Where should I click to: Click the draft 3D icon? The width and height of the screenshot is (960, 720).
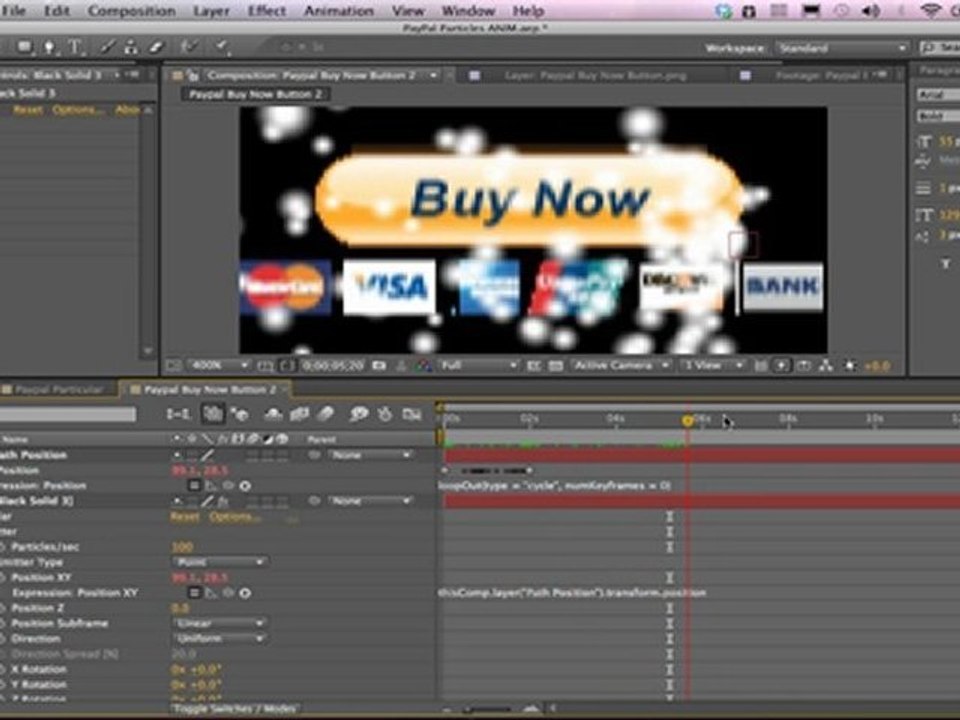point(239,414)
